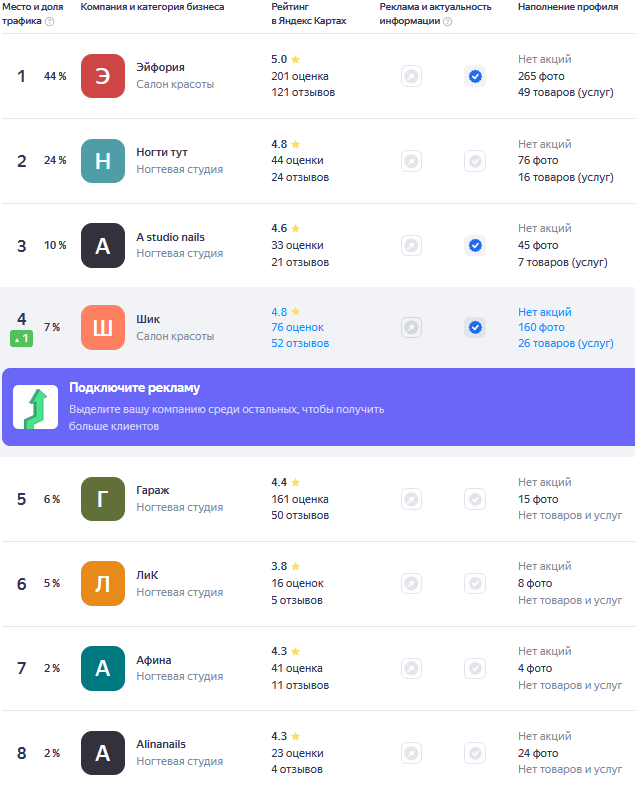The height and width of the screenshot is (790, 635).
Task: Click the Афина company name
Action: coord(154,660)
